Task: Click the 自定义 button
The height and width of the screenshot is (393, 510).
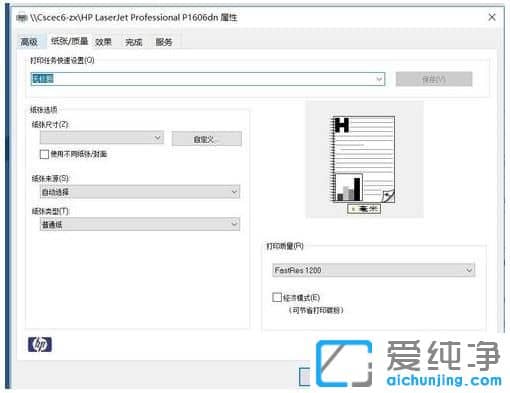Action: pos(207,139)
